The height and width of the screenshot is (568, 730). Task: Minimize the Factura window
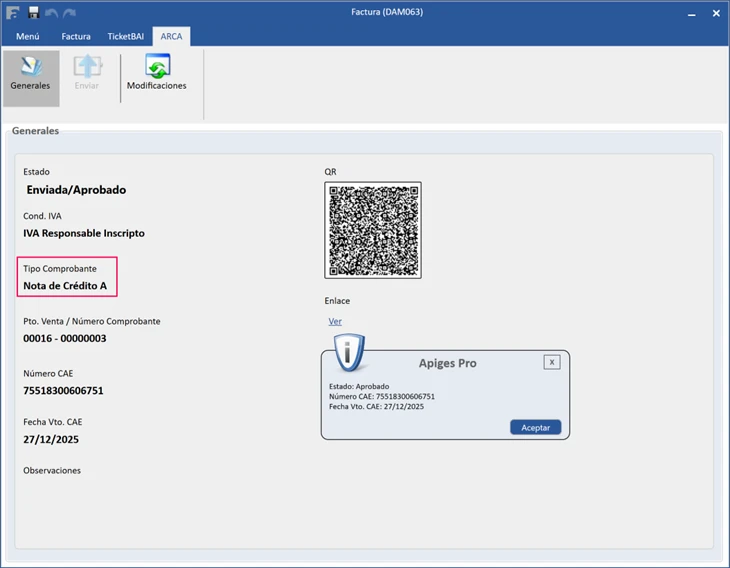pos(691,13)
